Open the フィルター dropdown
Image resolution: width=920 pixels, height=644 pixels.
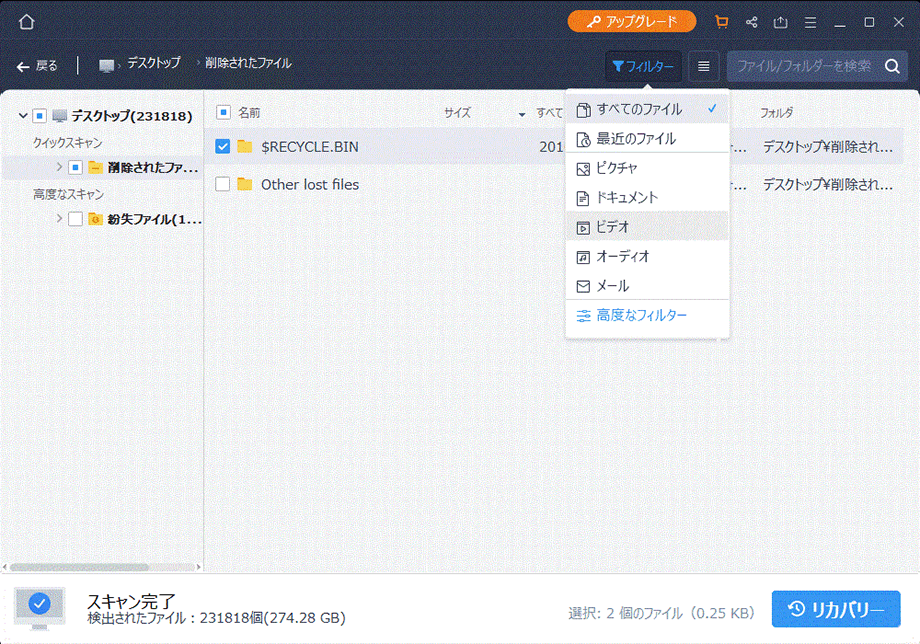pos(643,66)
